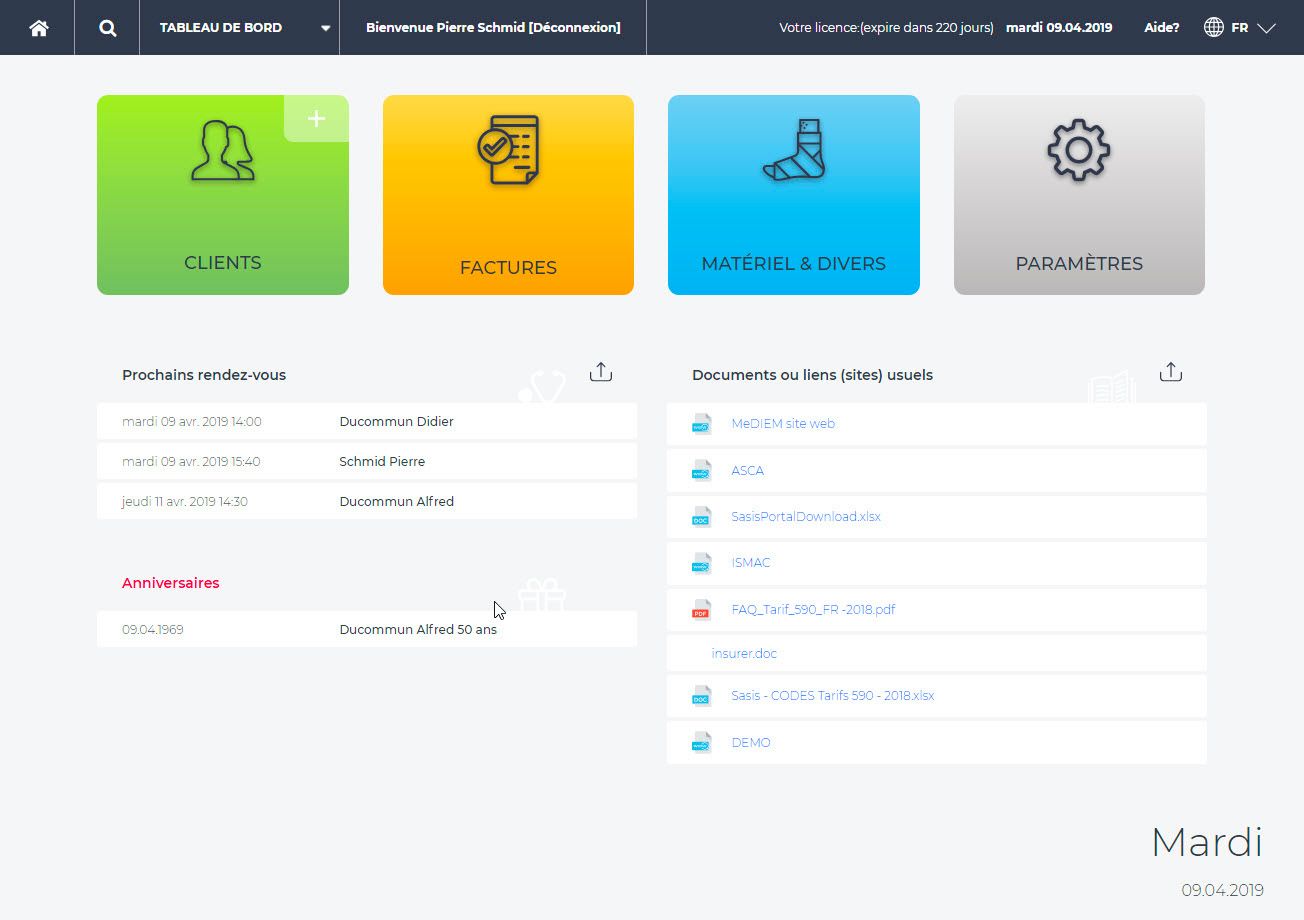Open SasisPortalDownload.xlsx file link
Screen dimensions: 1304x920
tap(805, 517)
